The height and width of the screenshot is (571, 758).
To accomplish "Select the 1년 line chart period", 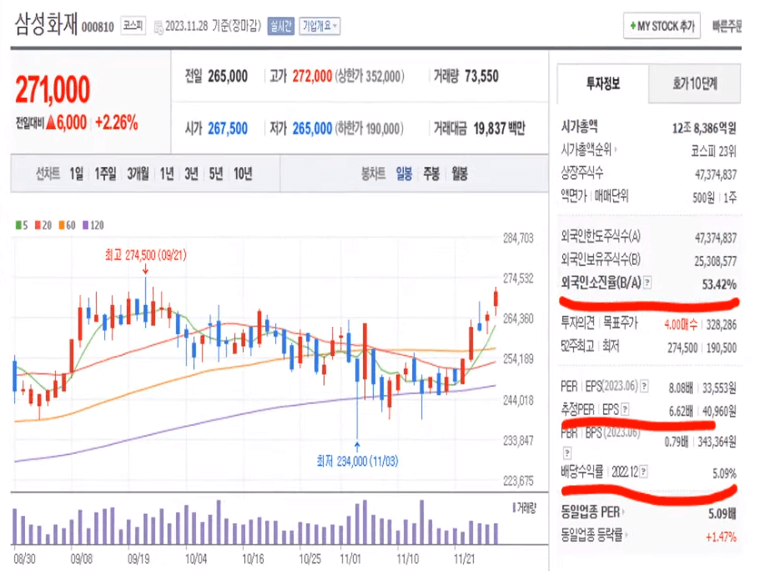I will point(167,173).
